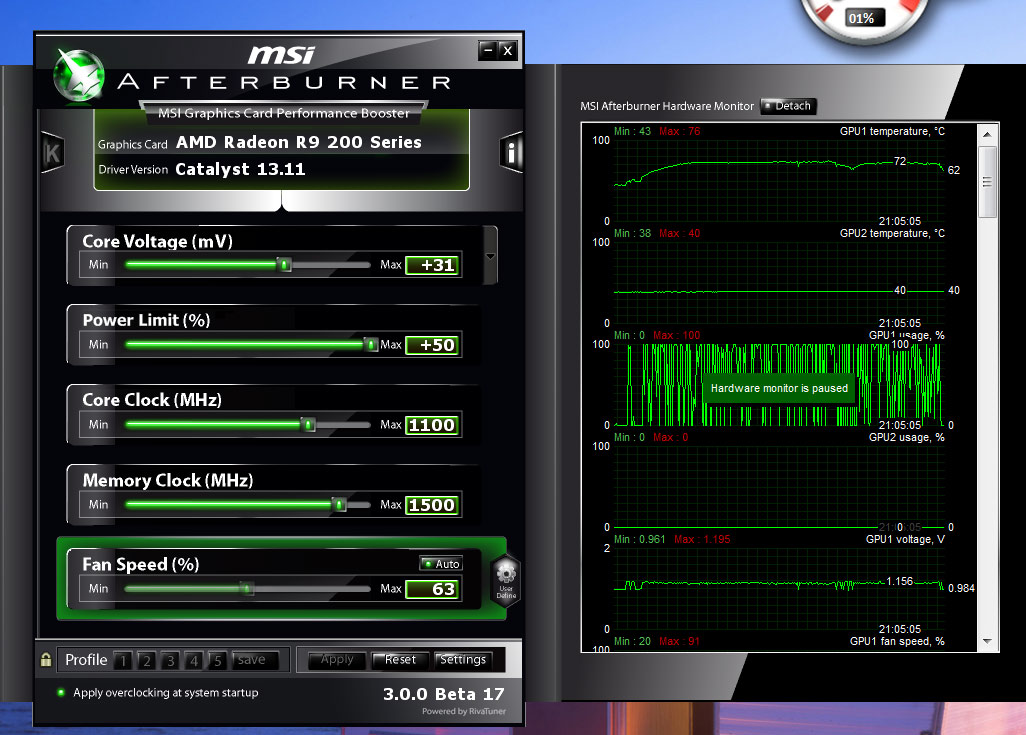
Task: Click the Reset button
Action: [400, 660]
